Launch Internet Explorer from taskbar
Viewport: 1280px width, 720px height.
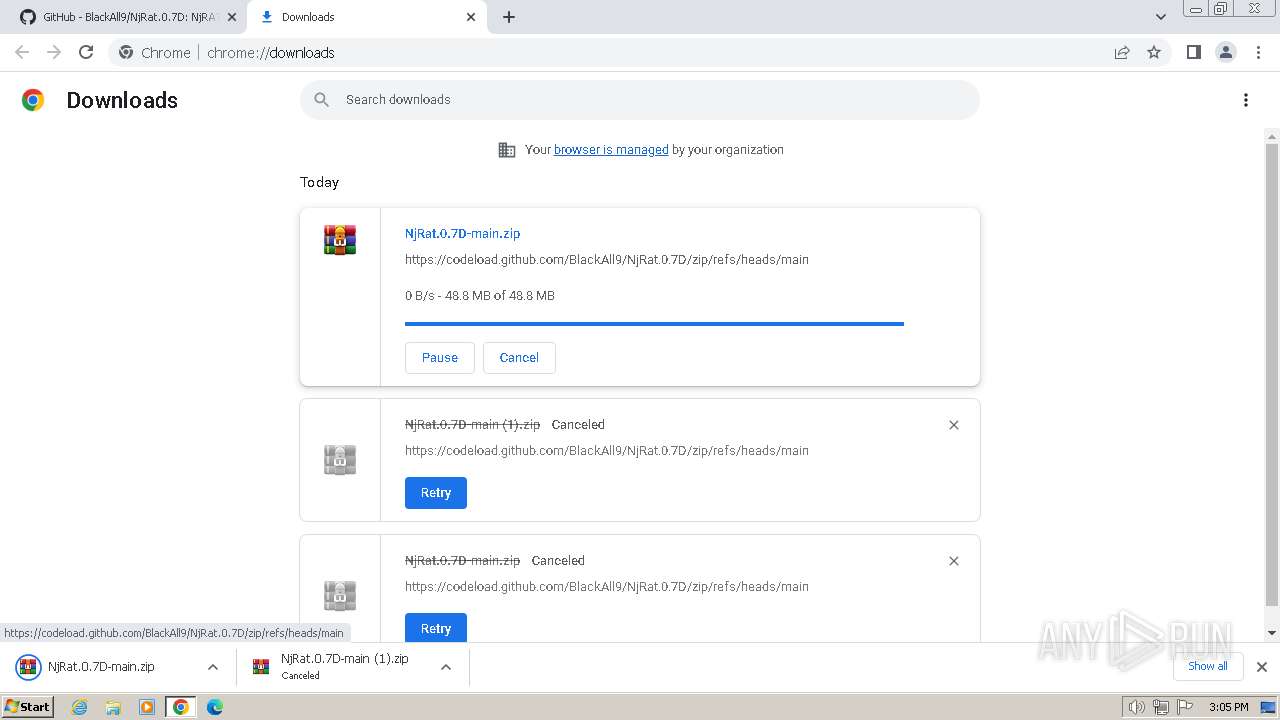(x=80, y=707)
